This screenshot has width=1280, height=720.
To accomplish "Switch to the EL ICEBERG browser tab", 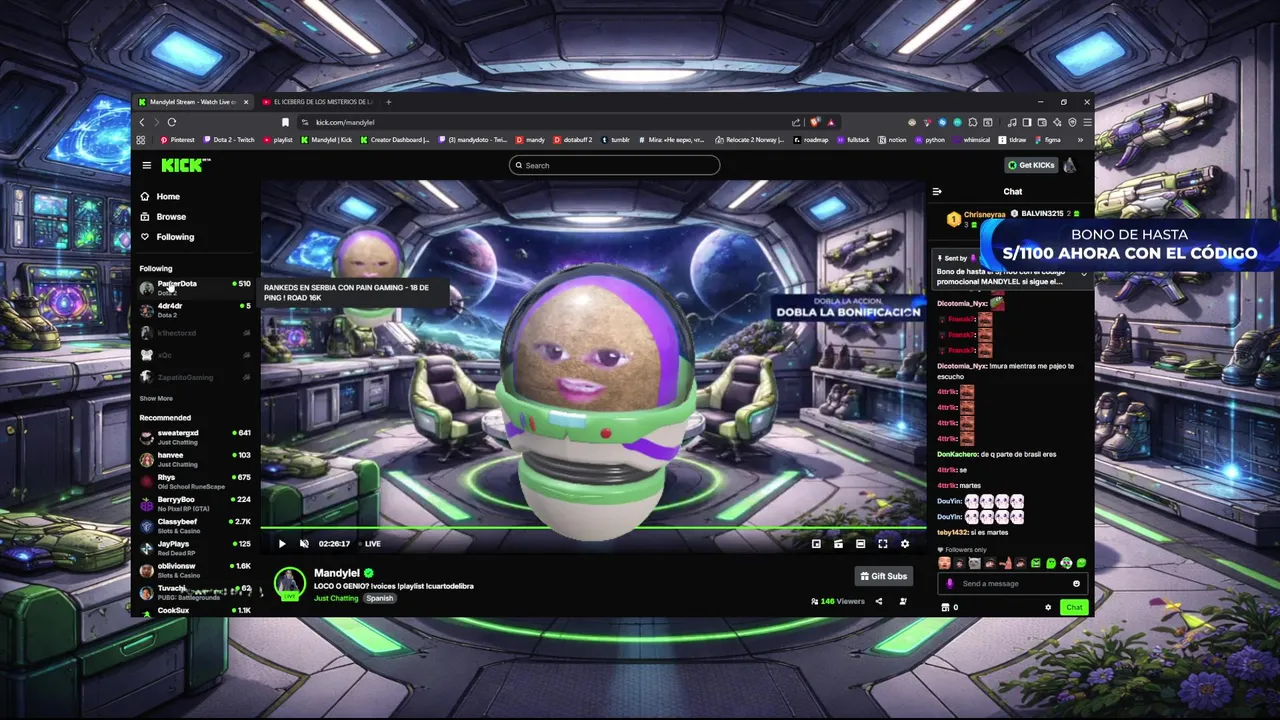I will tap(318, 102).
